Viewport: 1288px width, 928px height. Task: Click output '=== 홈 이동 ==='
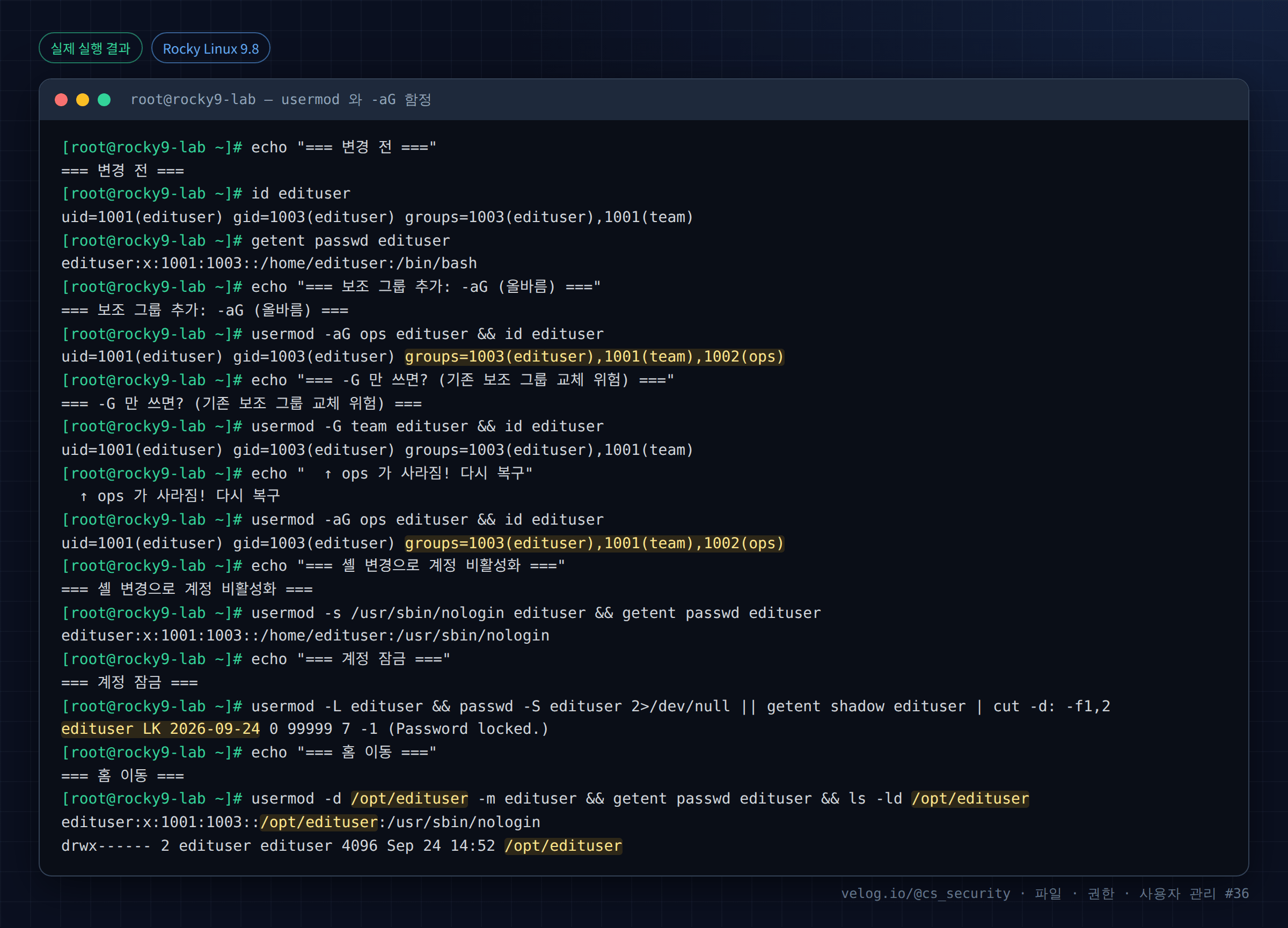coord(123,775)
